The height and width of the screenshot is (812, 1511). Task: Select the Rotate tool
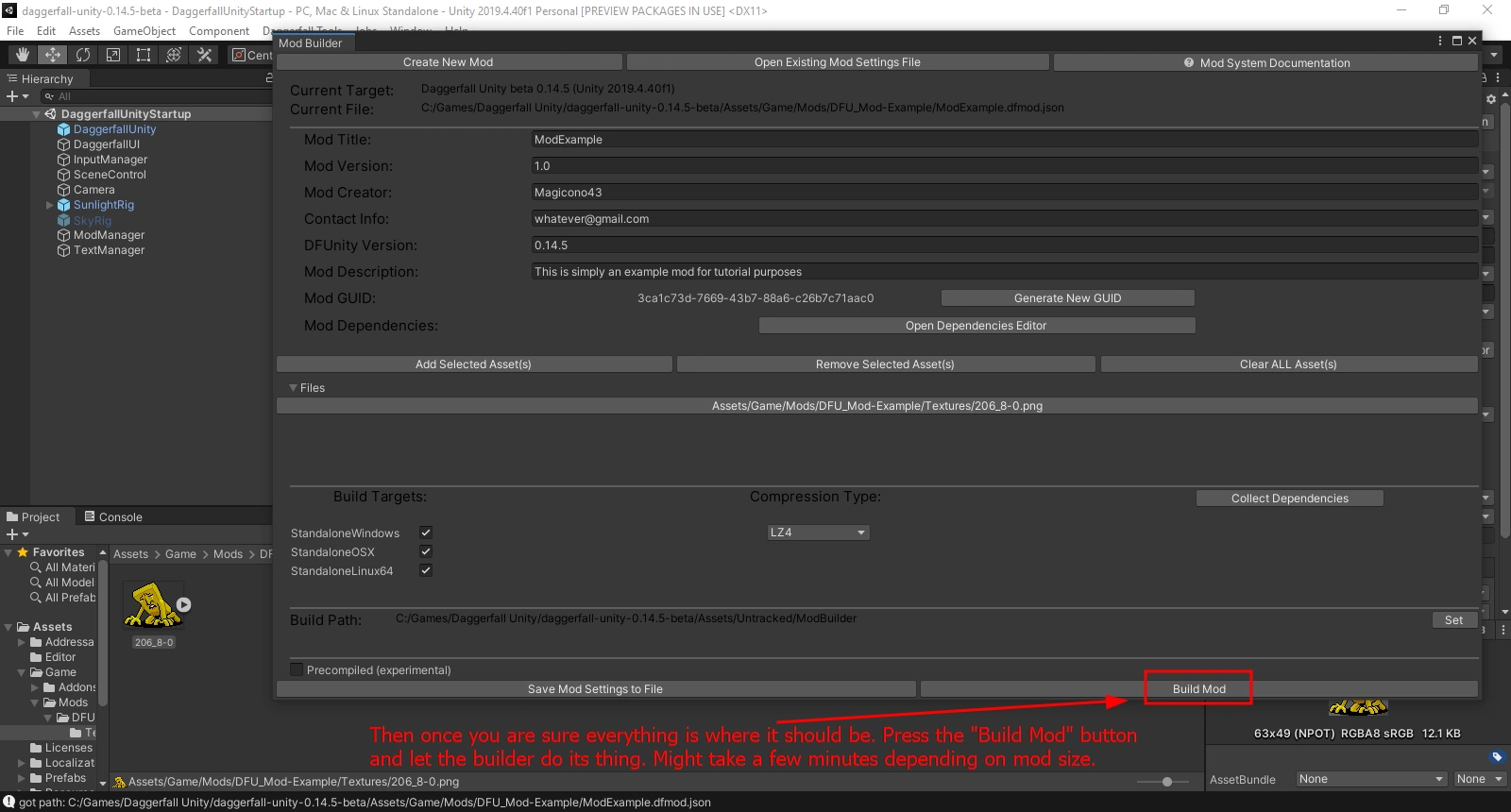coord(83,55)
